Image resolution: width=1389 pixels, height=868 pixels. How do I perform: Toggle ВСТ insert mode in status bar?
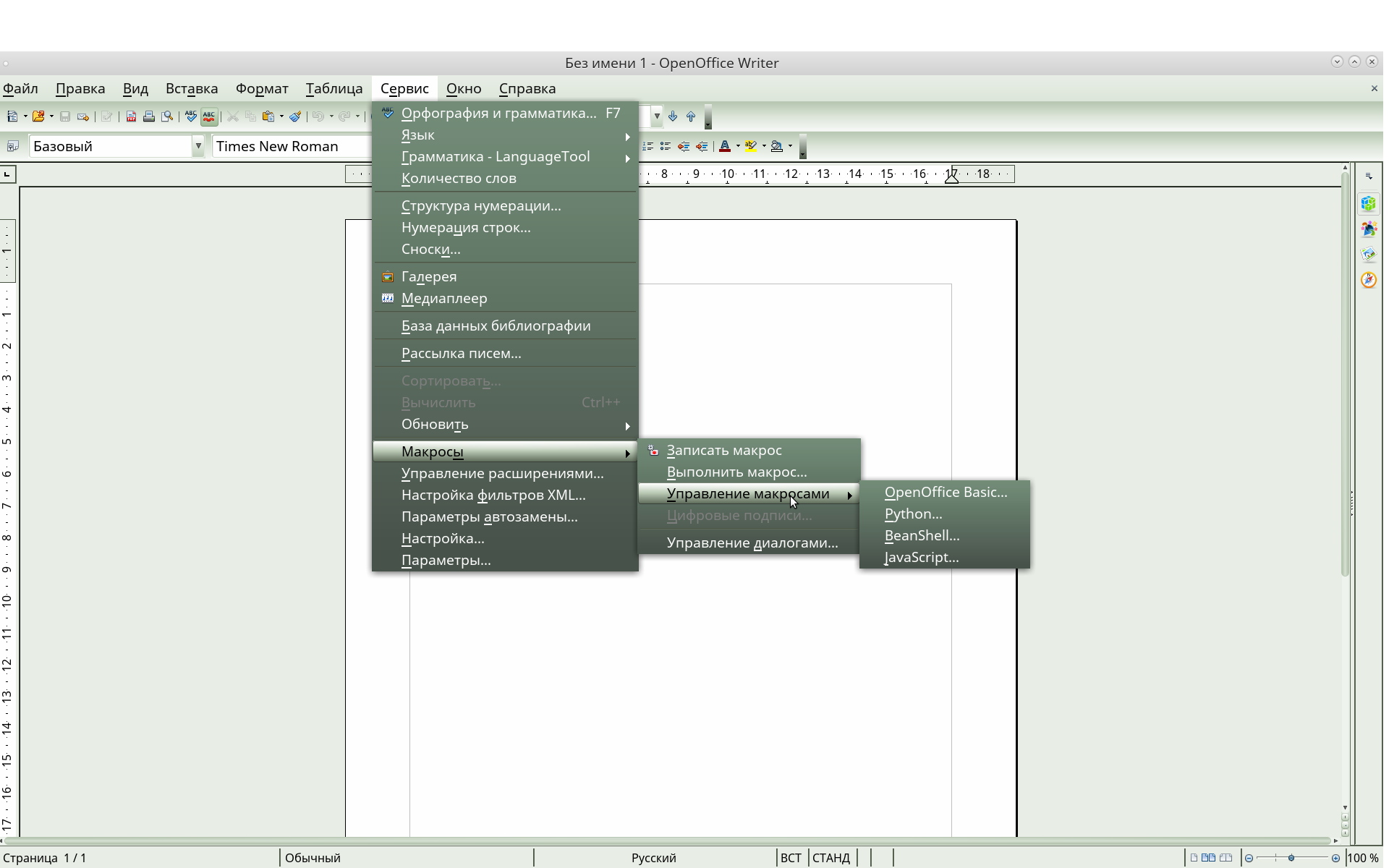click(791, 858)
